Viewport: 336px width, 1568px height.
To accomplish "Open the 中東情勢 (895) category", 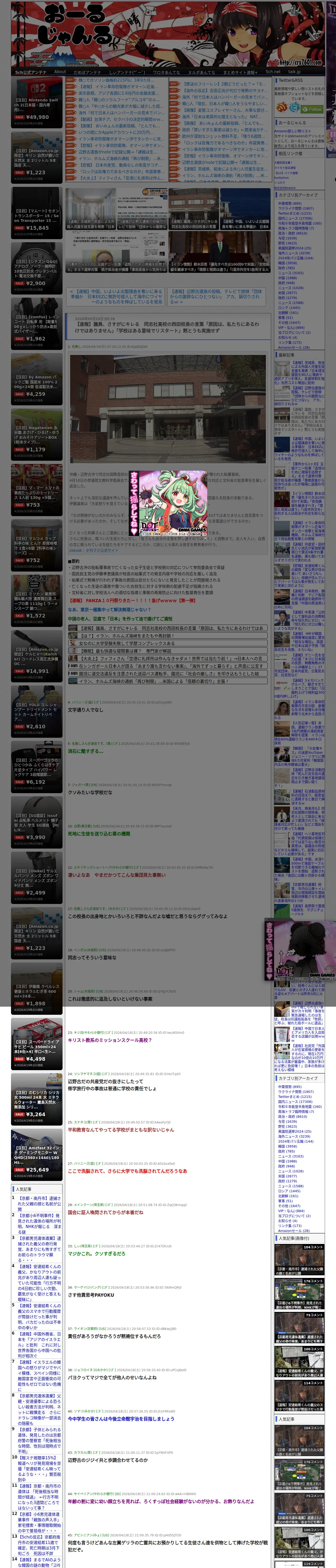I will 290,203.
